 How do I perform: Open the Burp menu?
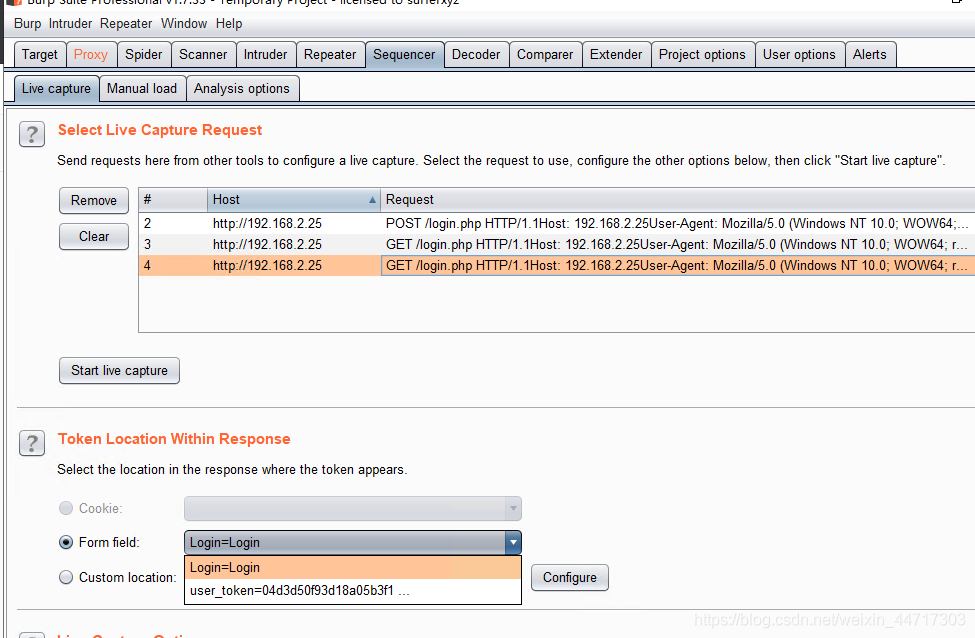click(x=27, y=24)
